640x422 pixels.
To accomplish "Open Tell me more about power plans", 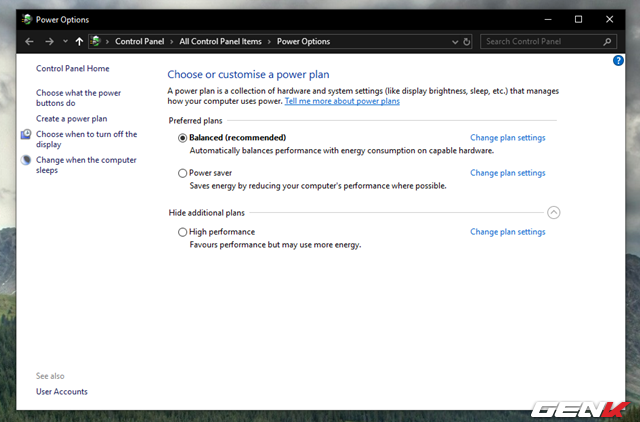I will click(x=342, y=101).
